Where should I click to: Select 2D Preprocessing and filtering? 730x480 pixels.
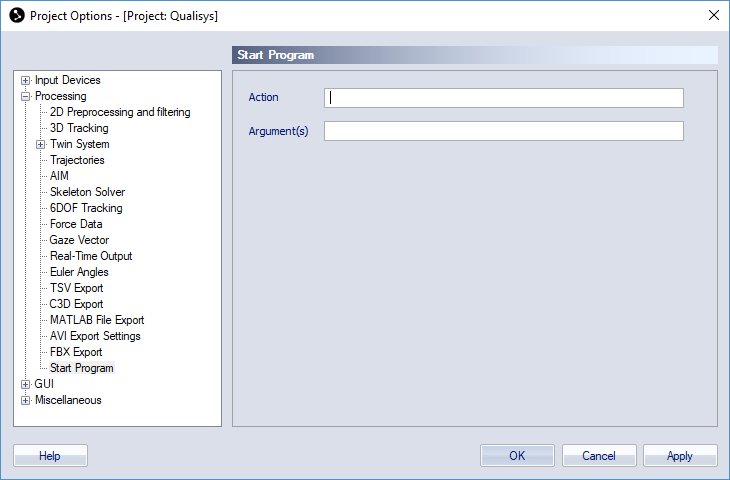point(120,112)
